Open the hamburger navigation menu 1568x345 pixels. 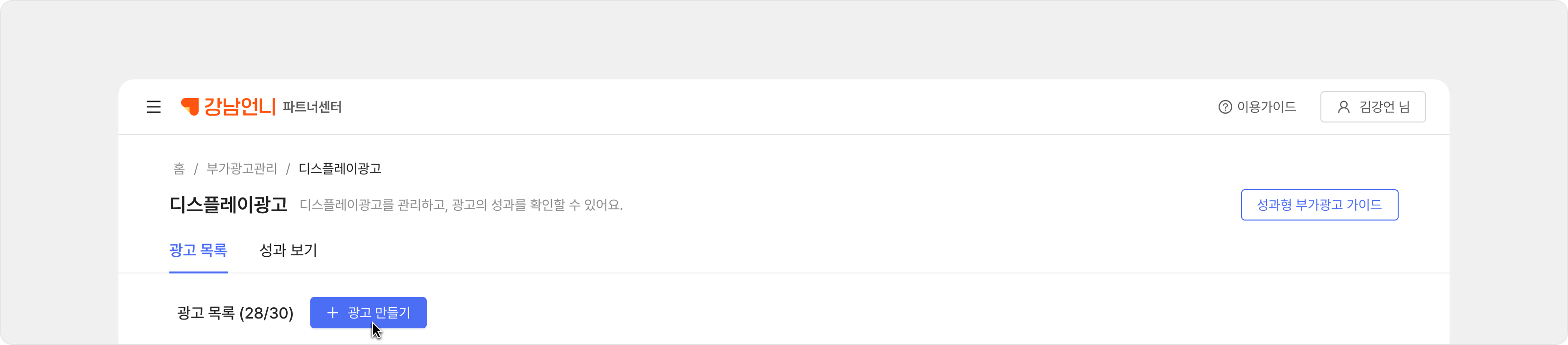coord(153,107)
